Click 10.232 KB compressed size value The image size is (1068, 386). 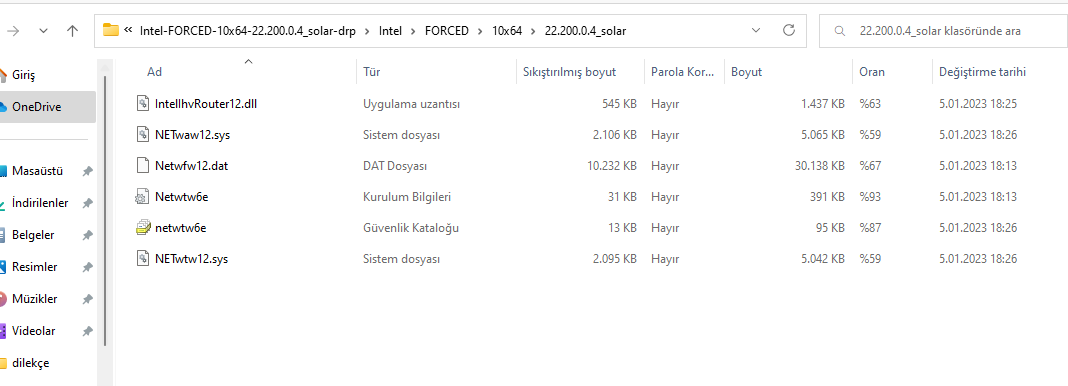611,165
